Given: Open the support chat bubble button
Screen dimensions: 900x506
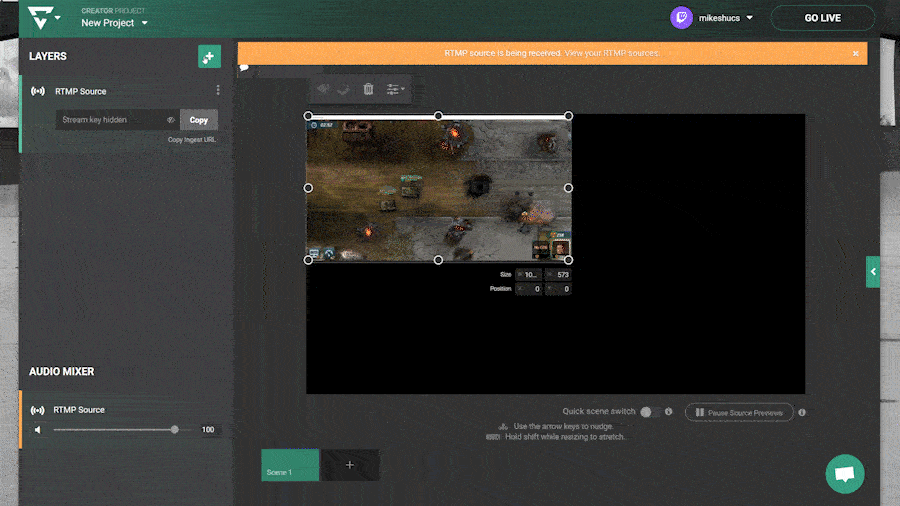Looking at the screenshot, I should pos(845,474).
